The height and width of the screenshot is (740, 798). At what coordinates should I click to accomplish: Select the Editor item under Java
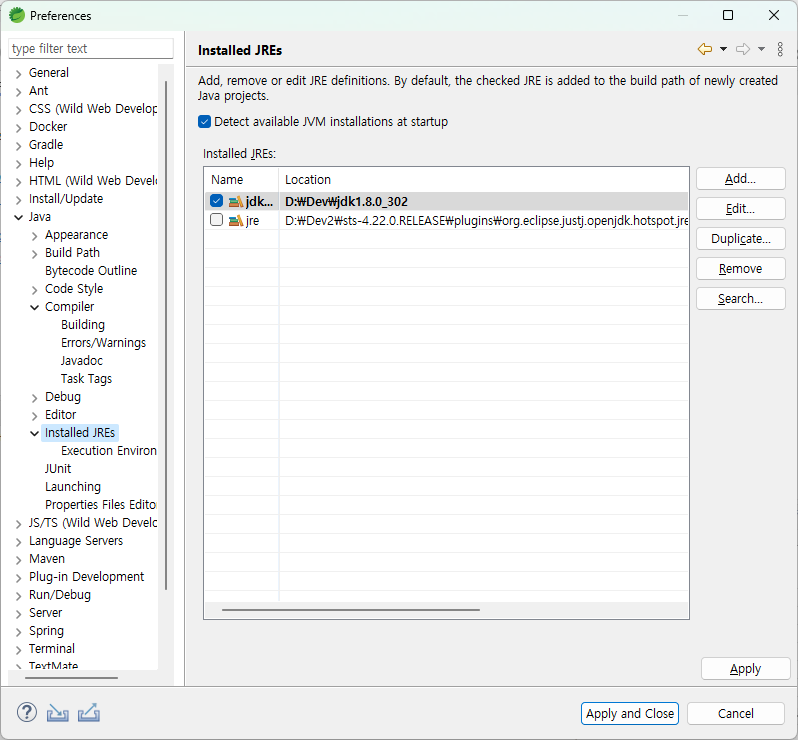tap(61, 415)
